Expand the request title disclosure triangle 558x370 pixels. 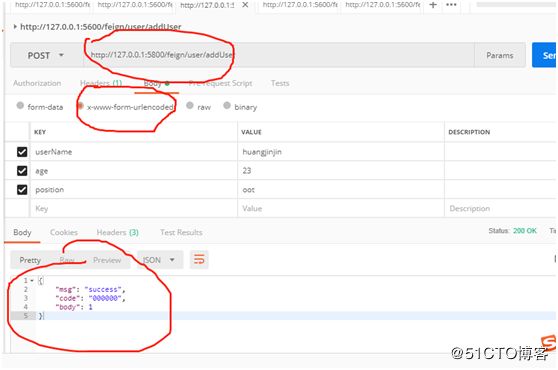point(15,27)
